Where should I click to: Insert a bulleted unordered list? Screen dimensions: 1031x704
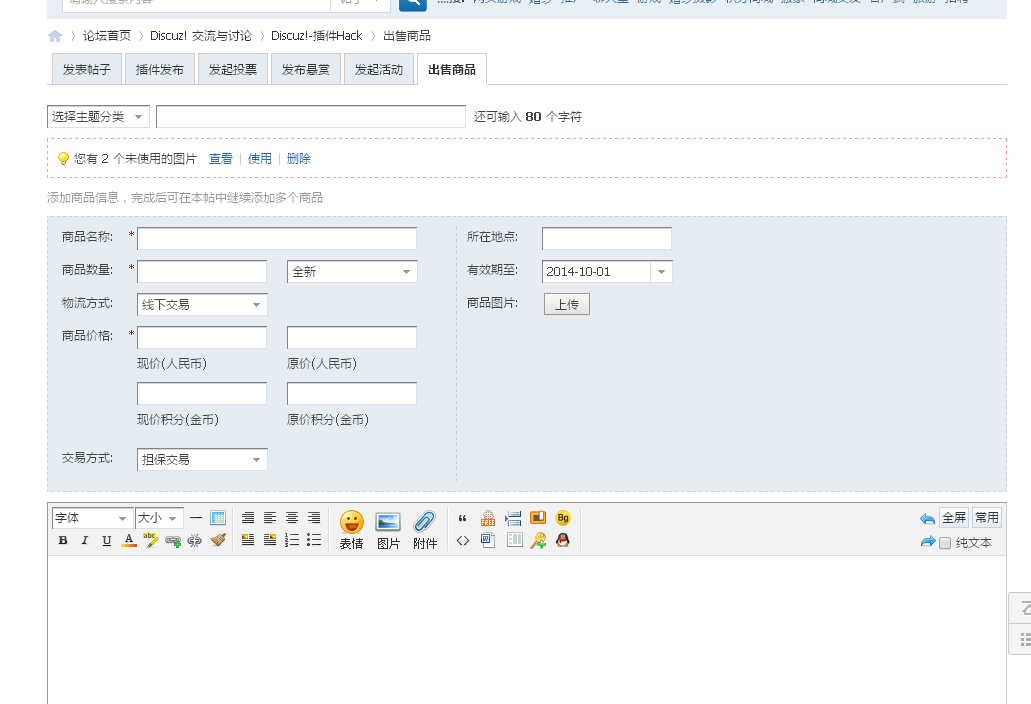click(314, 540)
